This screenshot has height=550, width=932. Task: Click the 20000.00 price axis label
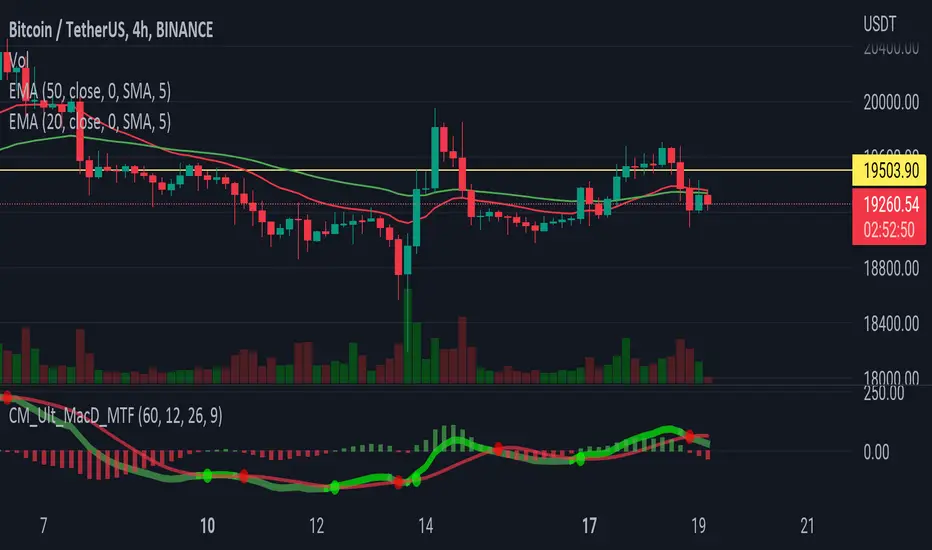point(891,103)
